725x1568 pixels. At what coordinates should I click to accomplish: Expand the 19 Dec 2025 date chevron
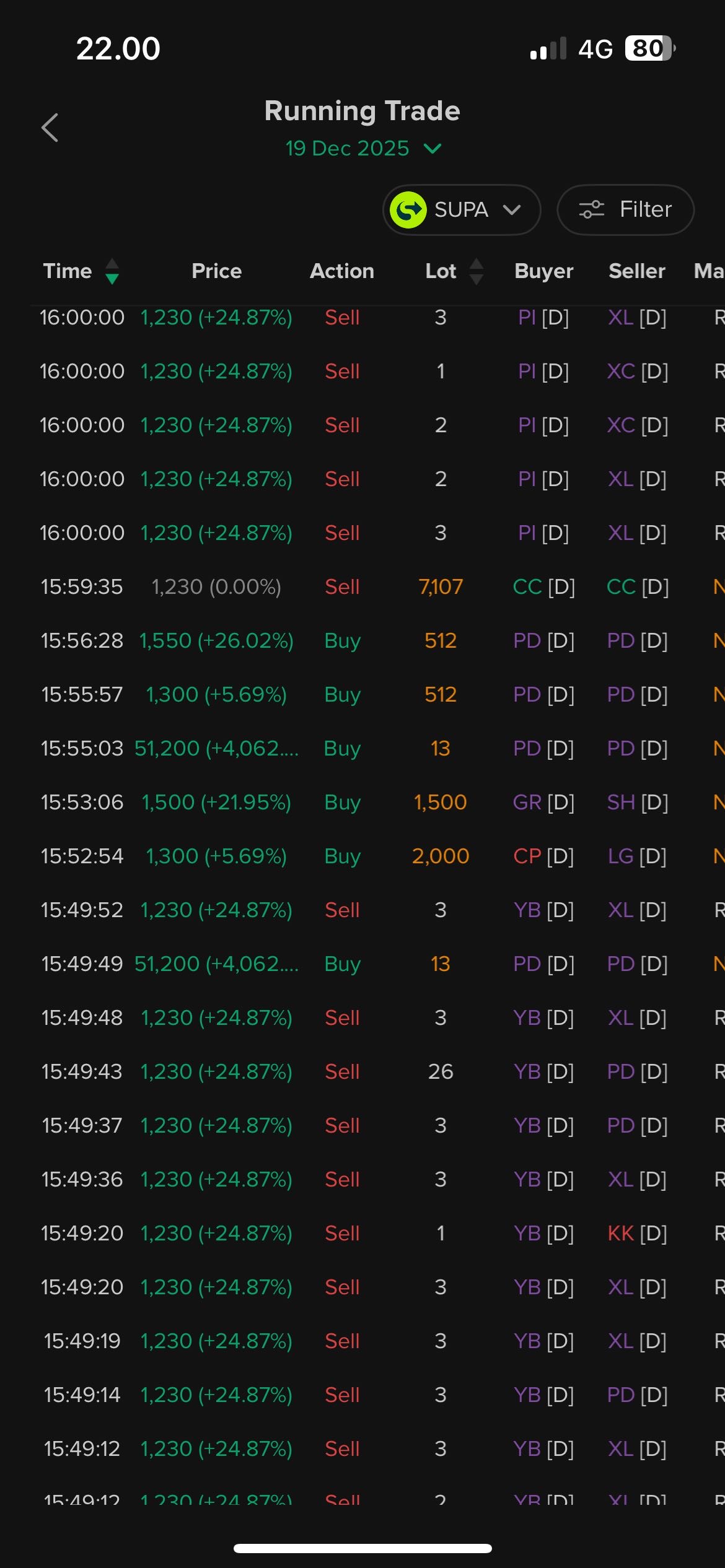click(x=433, y=149)
